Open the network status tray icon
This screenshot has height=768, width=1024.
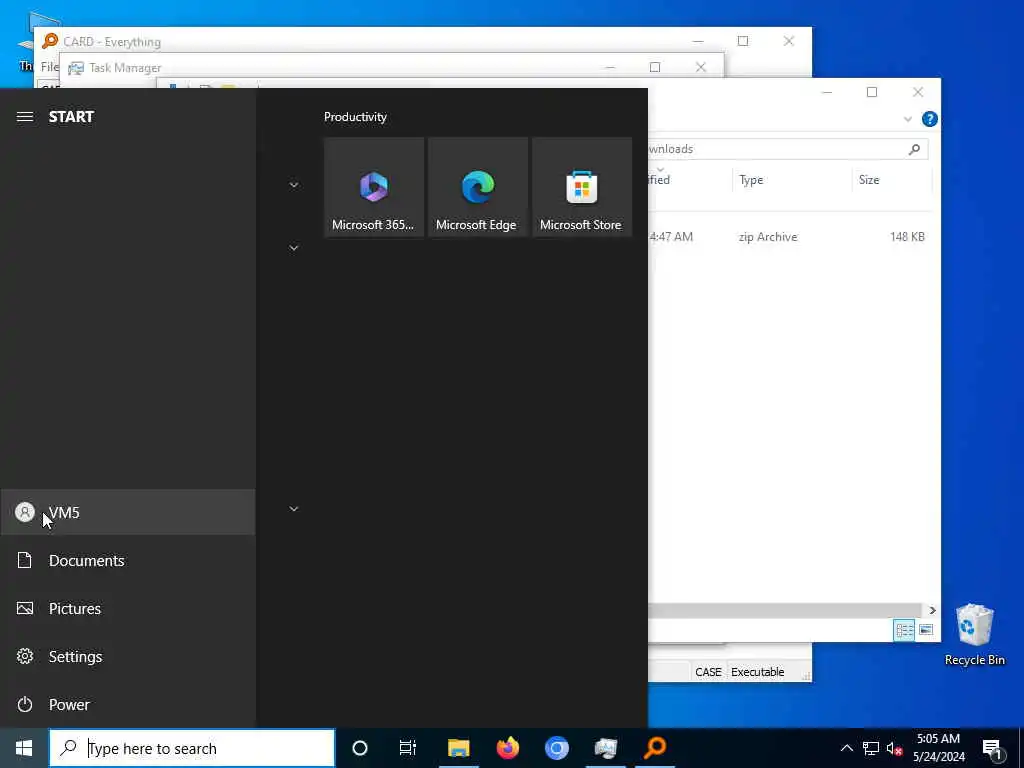[871, 748]
